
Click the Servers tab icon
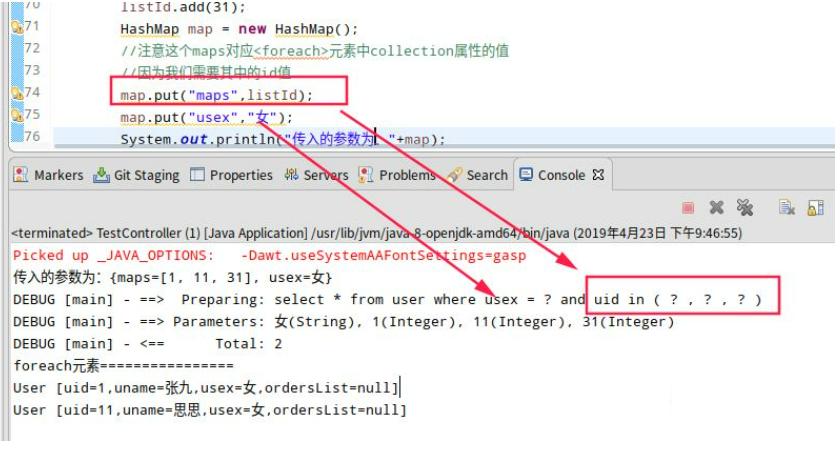click(x=291, y=175)
